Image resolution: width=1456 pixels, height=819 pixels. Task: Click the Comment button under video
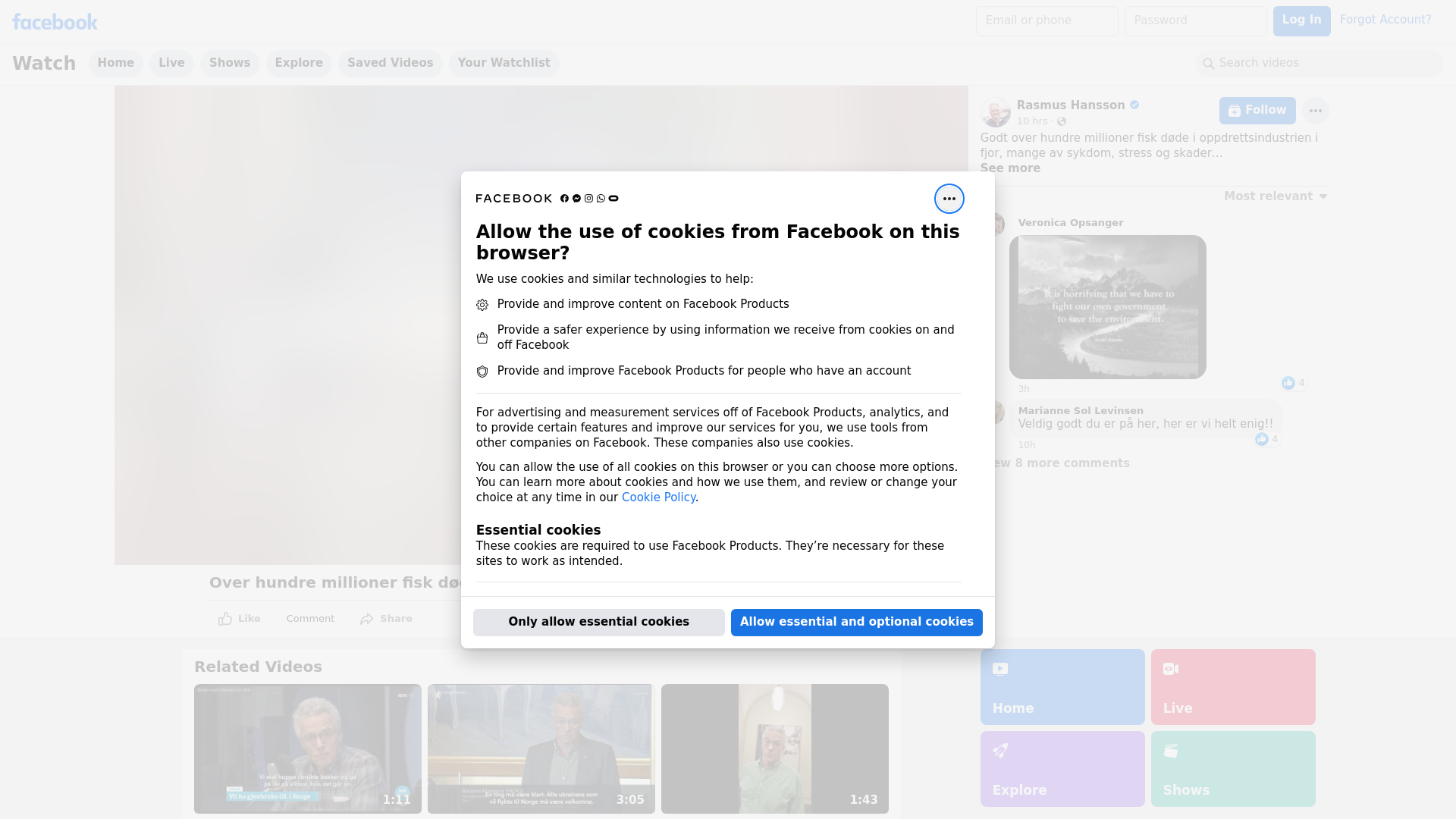click(x=310, y=619)
